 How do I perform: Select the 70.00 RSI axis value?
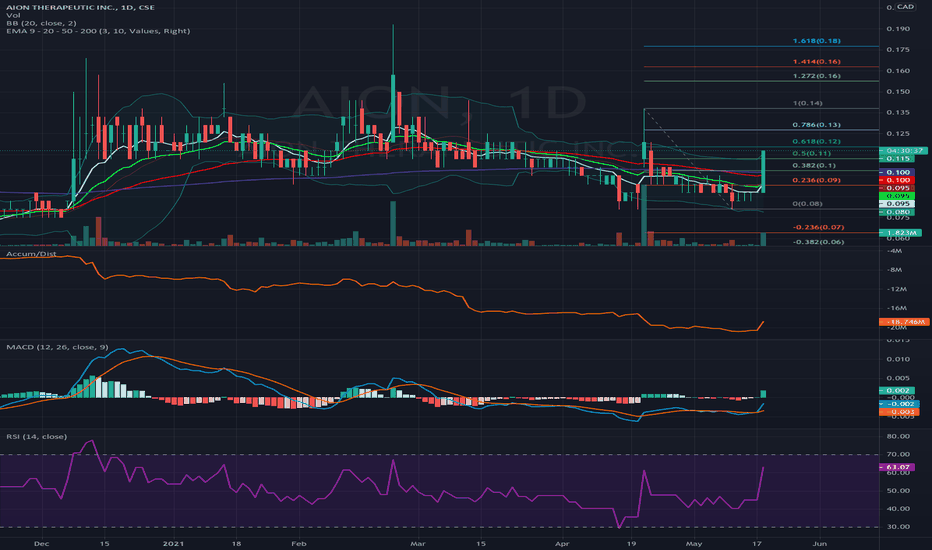898,454
